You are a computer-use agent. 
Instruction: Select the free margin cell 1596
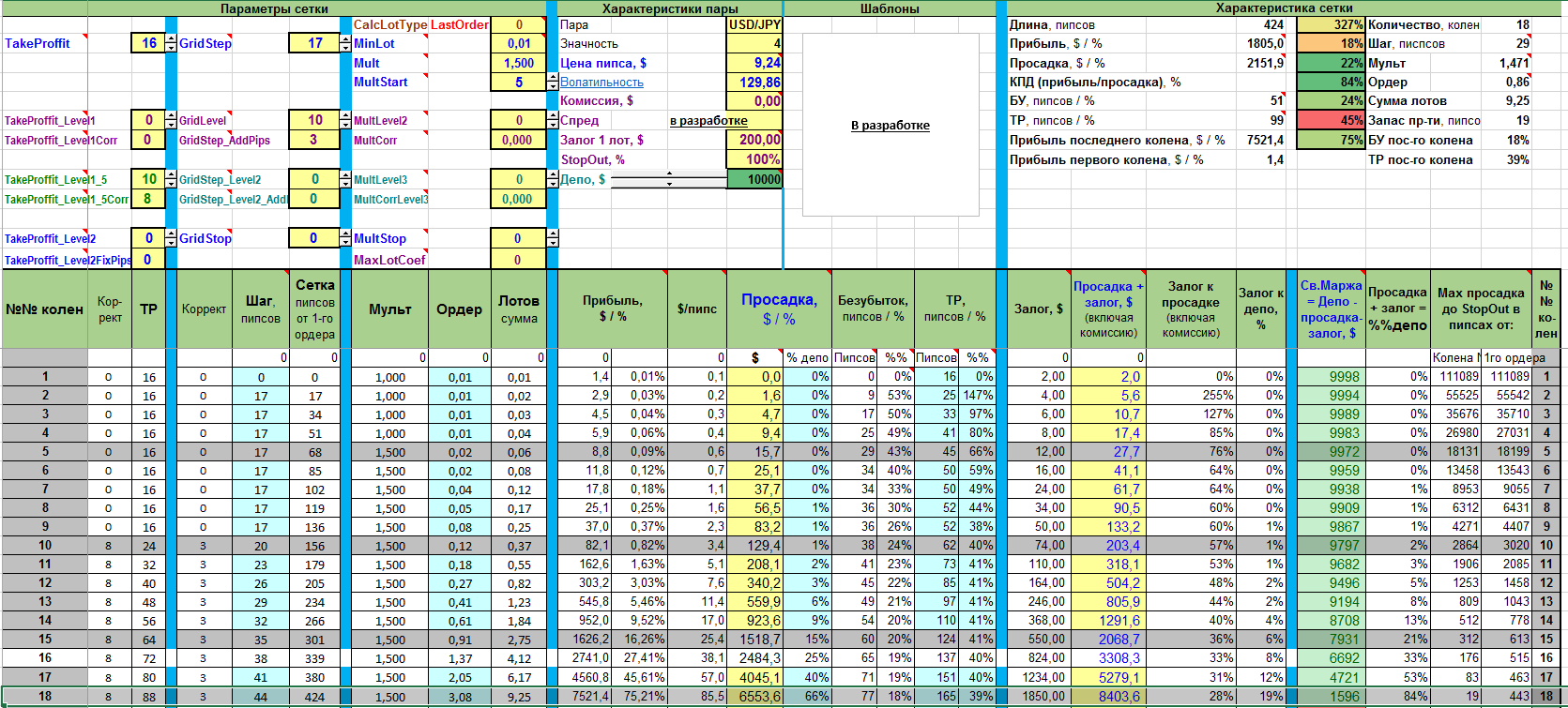[x=1331, y=697]
